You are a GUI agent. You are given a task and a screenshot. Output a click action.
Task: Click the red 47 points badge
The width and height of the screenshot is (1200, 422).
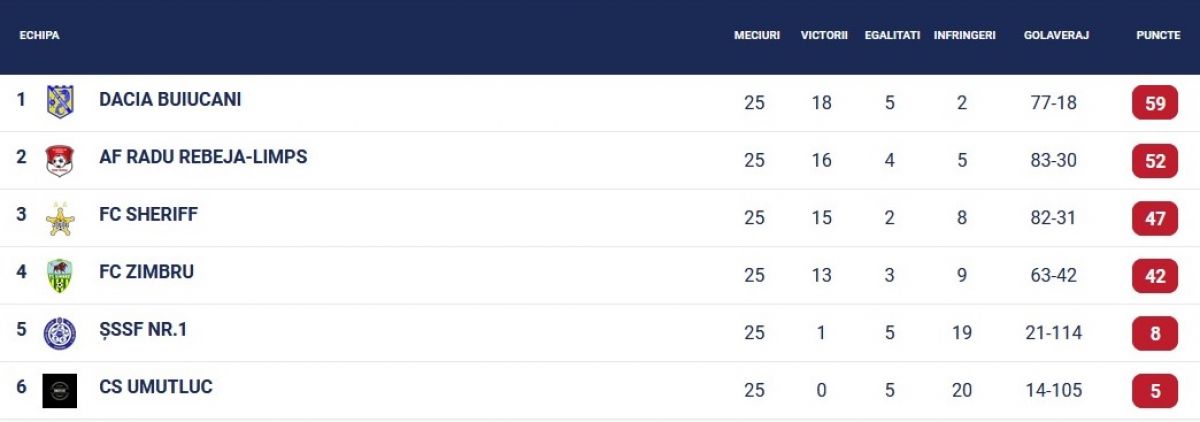pyautogui.click(x=1155, y=218)
